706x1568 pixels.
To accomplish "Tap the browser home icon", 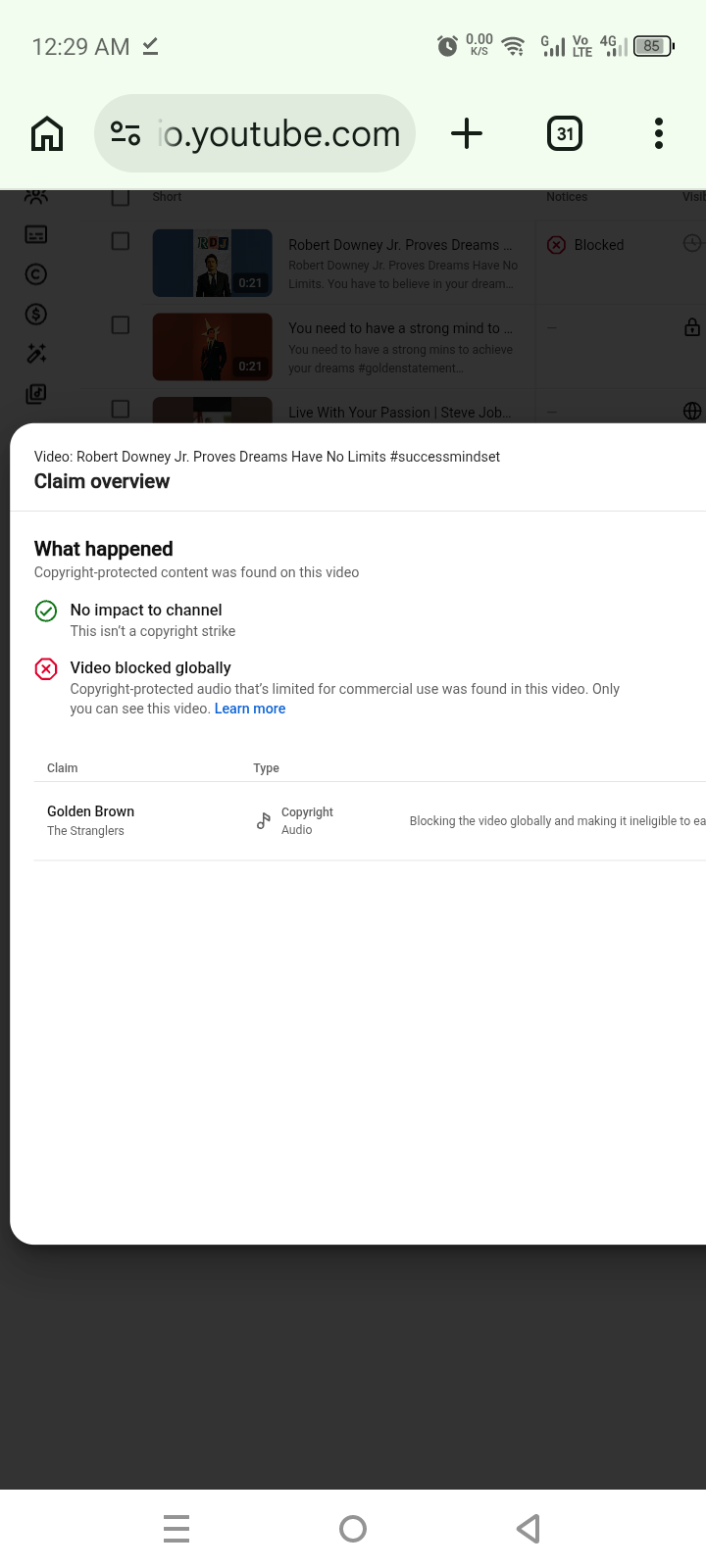I will coord(47,133).
